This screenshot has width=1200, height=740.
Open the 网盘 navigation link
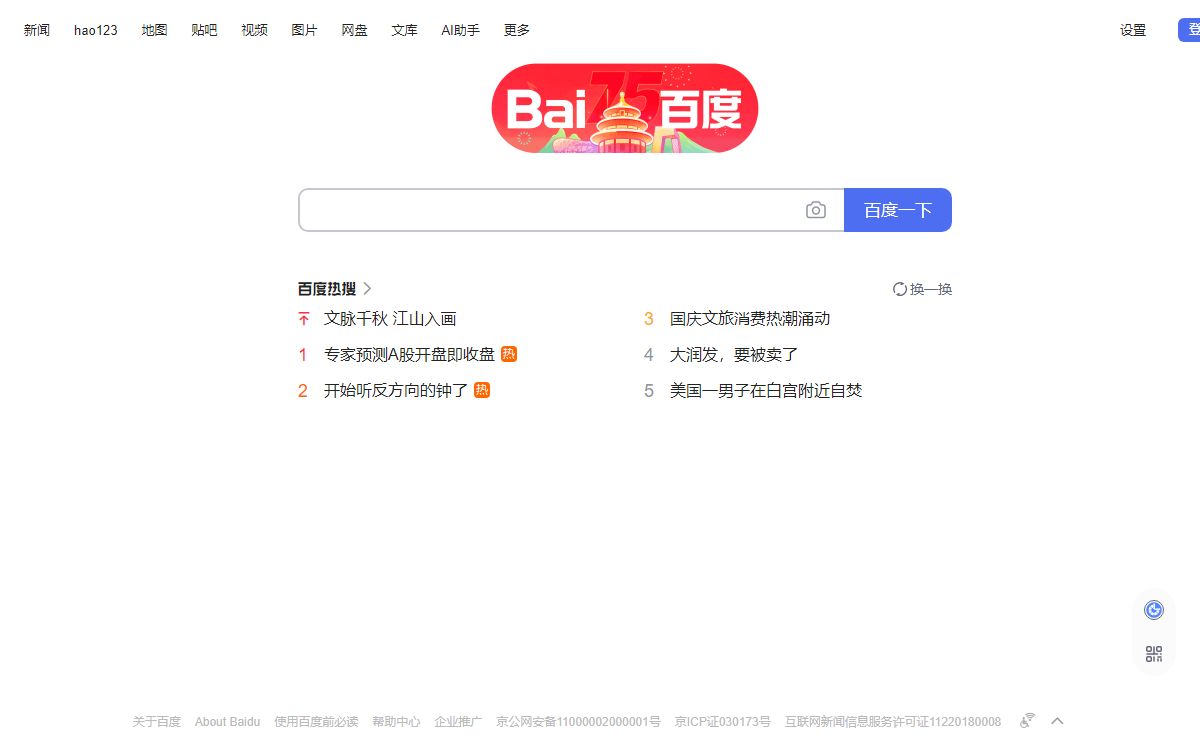[x=354, y=30]
